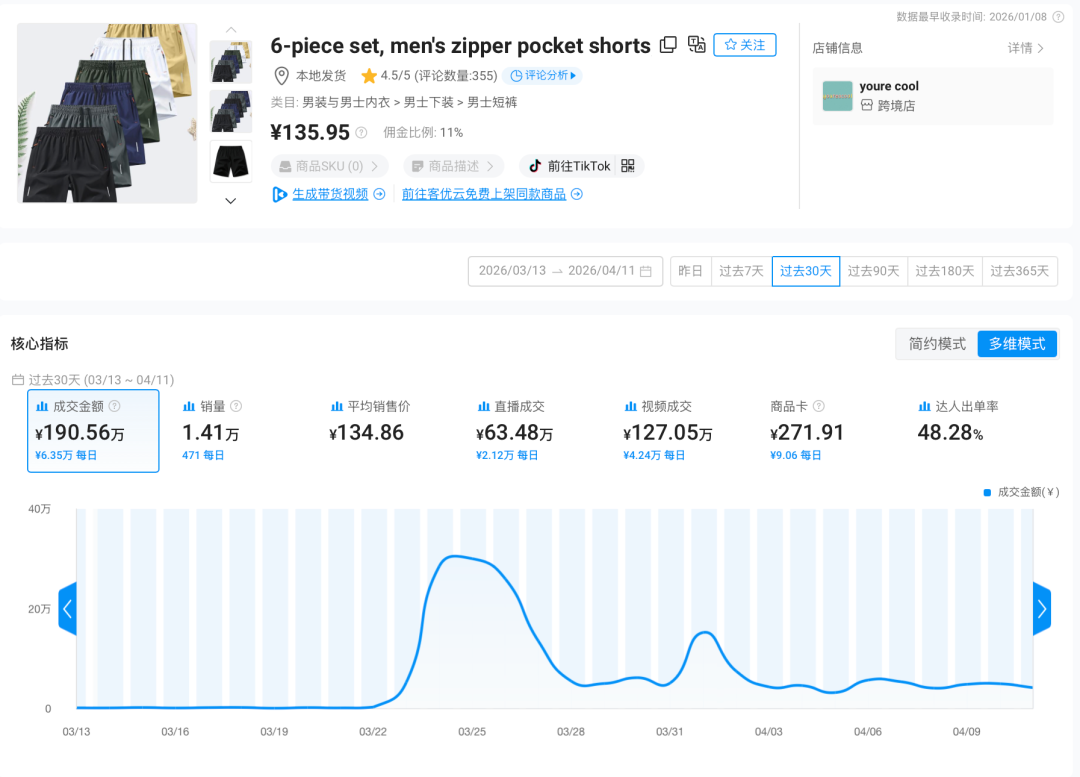Select the 昨日 time range tab
Image resolution: width=1080 pixels, height=777 pixels.
690,271
